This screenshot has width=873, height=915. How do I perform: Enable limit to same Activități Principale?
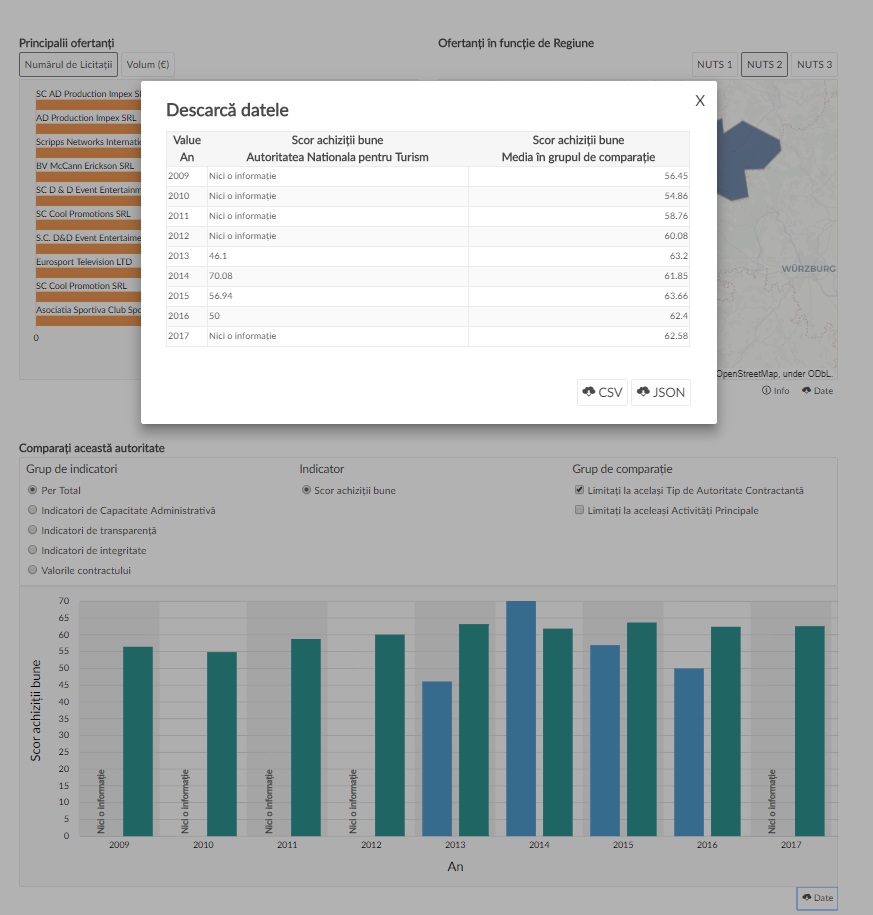click(579, 511)
